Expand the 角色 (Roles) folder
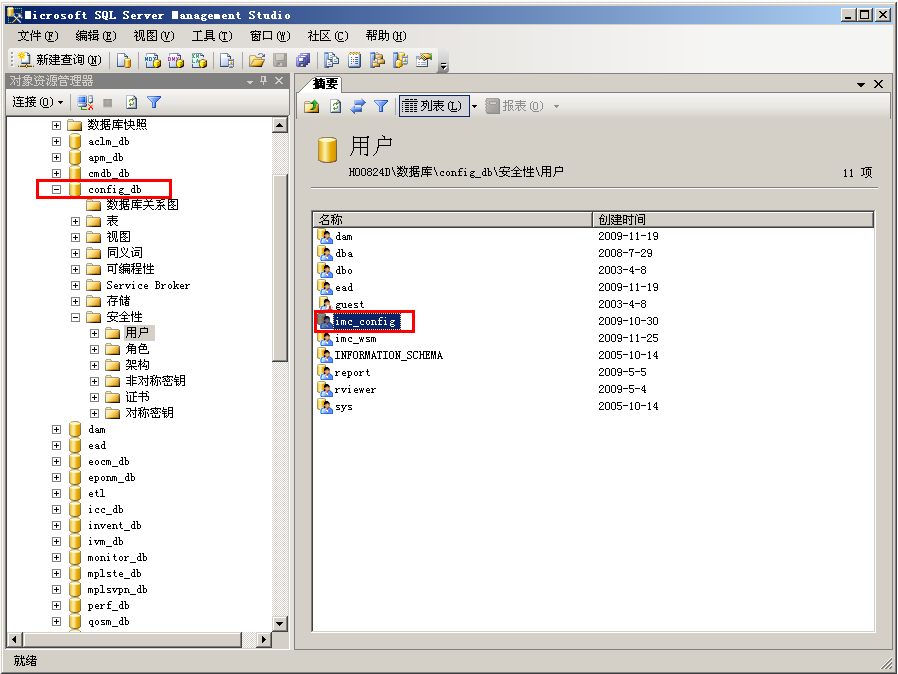 tap(94, 349)
